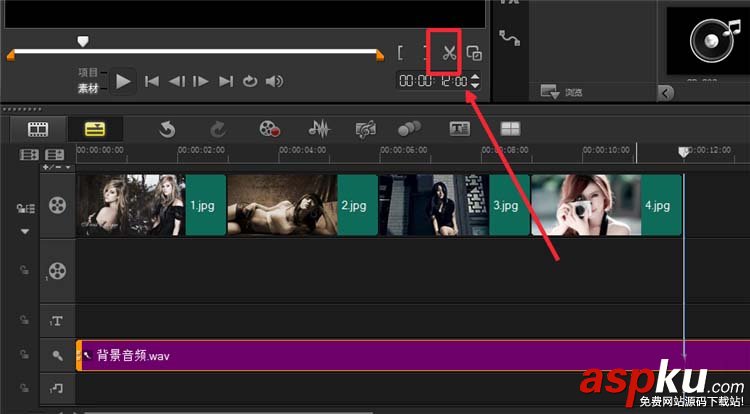Switch preview to 项目 mode
750x414 pixels.
point(88,72)
